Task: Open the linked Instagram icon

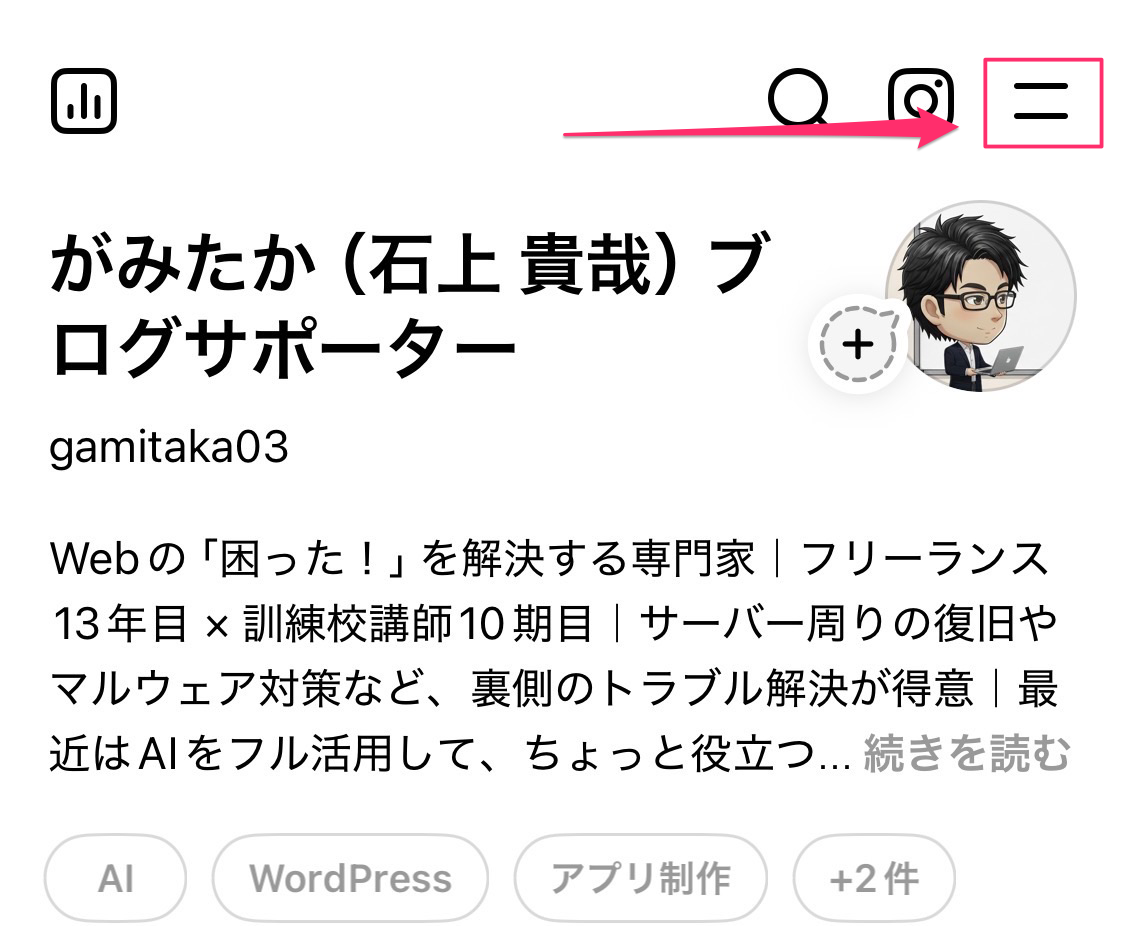Action: click(921, 97)
